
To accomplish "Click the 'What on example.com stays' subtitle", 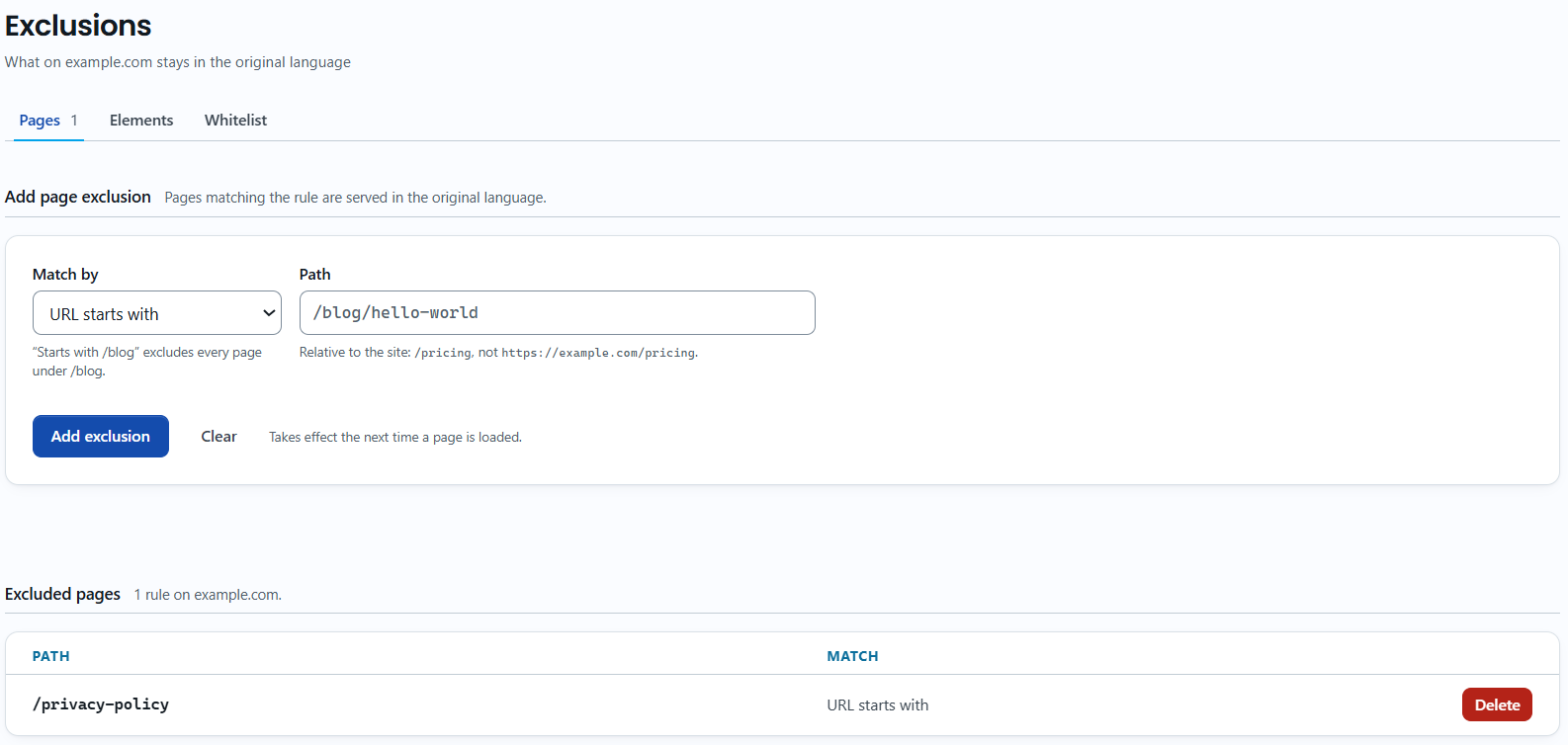I will 178,62.
